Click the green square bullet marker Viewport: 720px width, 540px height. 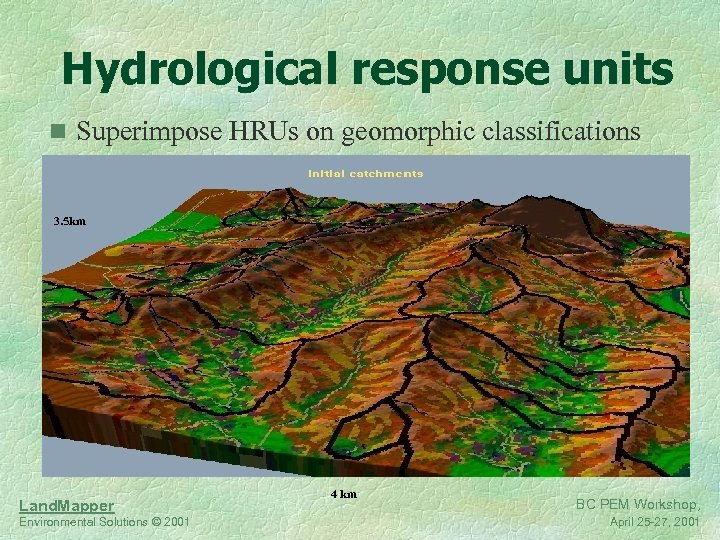(x=58, y=131)
